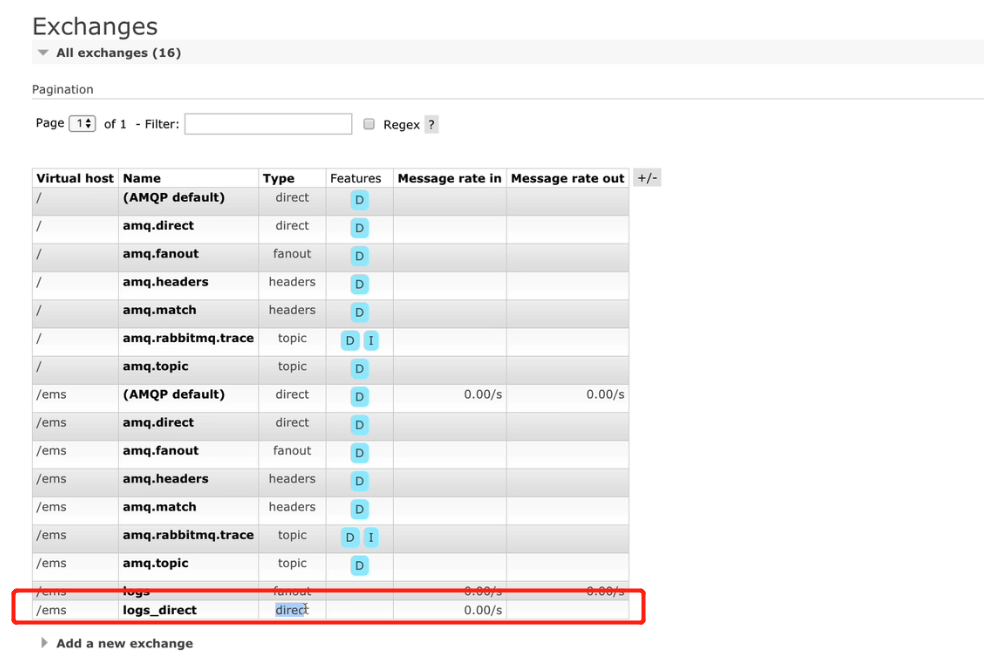Click D feature badge in / amq.direct row
Viewport: 984px width, 657px height.
coord(359,228)
